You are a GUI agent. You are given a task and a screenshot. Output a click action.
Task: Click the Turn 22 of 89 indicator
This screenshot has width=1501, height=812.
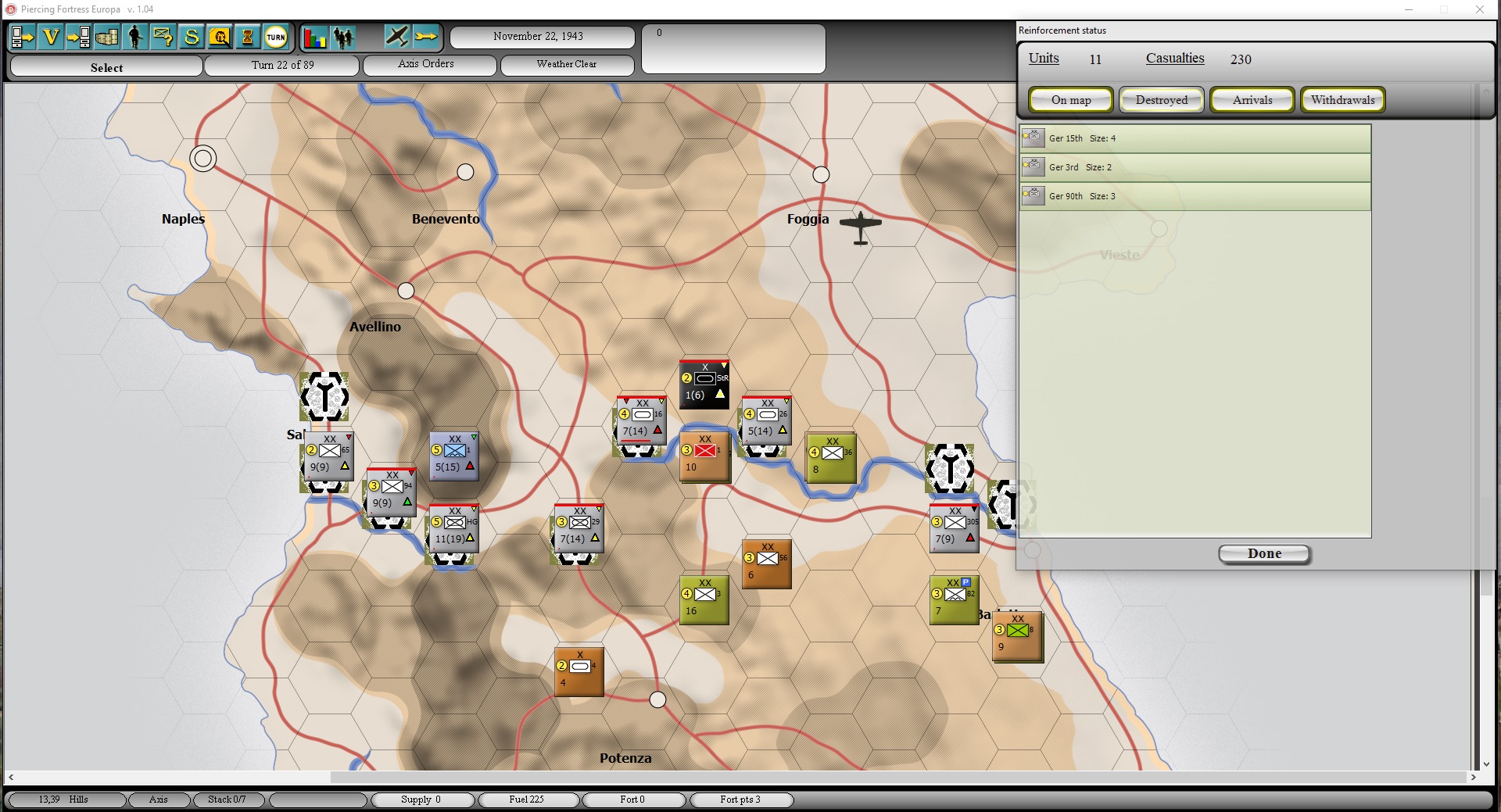point(282,66)
